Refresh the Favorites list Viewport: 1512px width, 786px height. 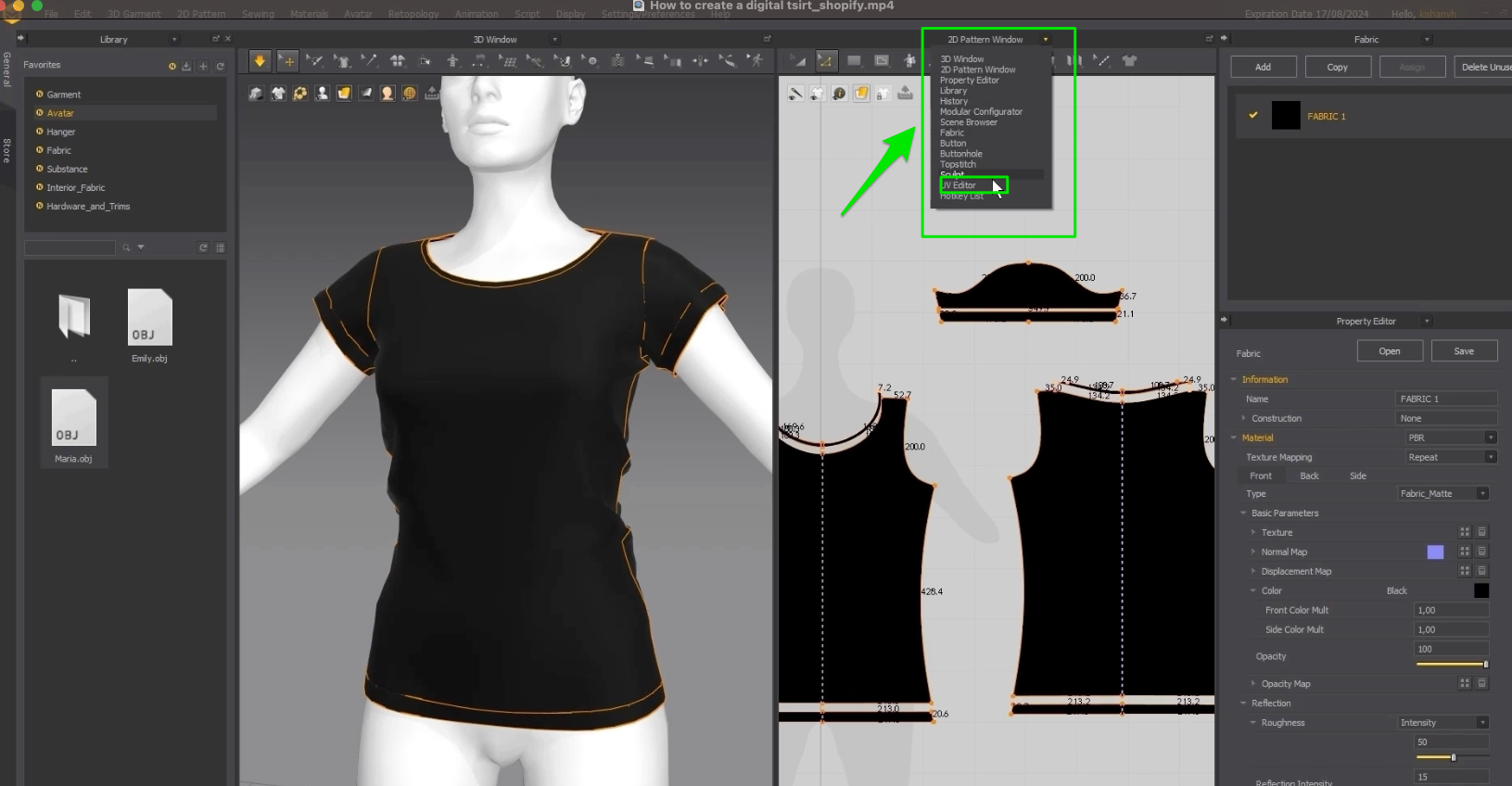(x=220, y=66)
